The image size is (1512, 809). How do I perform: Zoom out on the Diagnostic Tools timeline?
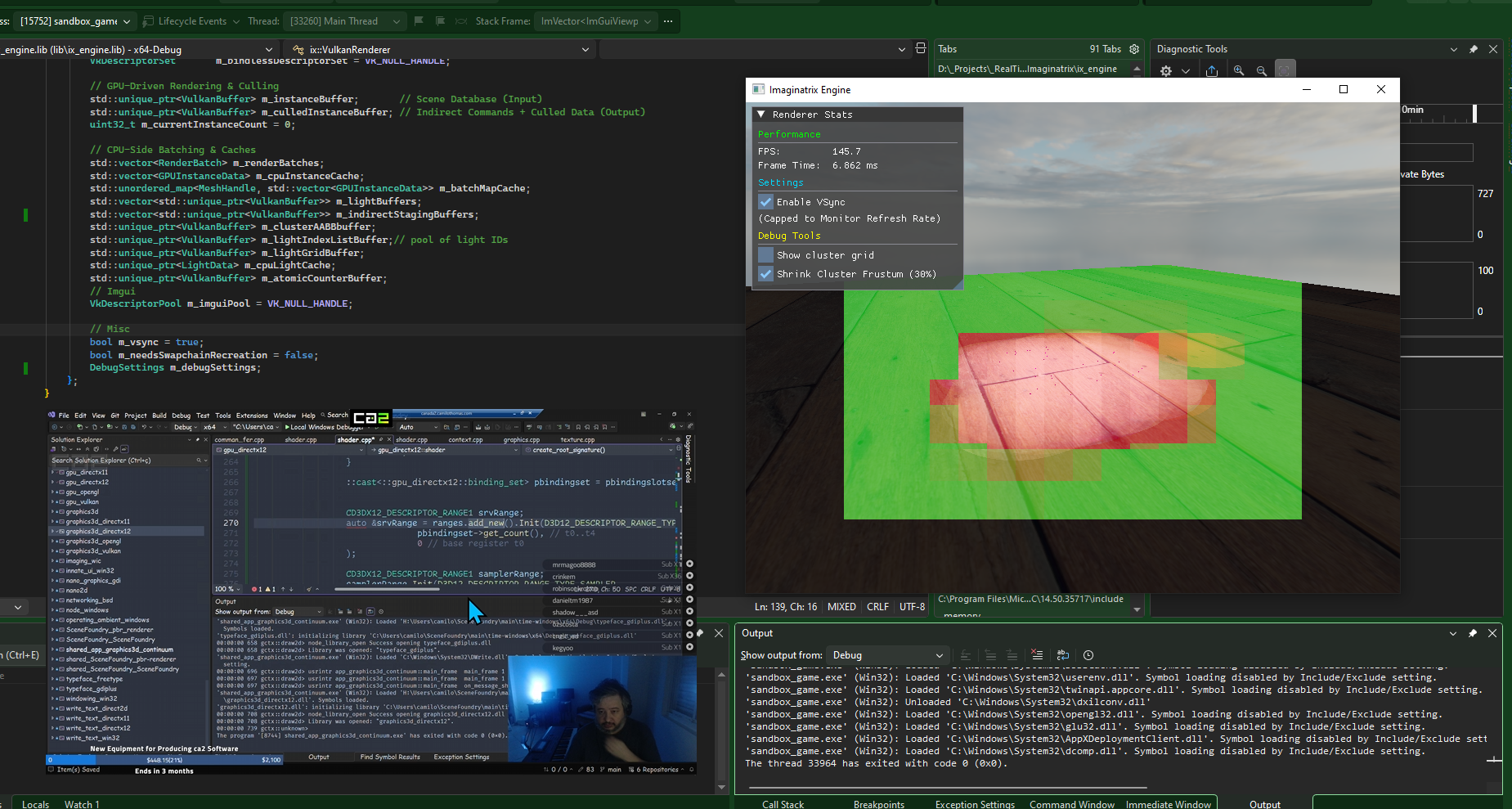1262,70
